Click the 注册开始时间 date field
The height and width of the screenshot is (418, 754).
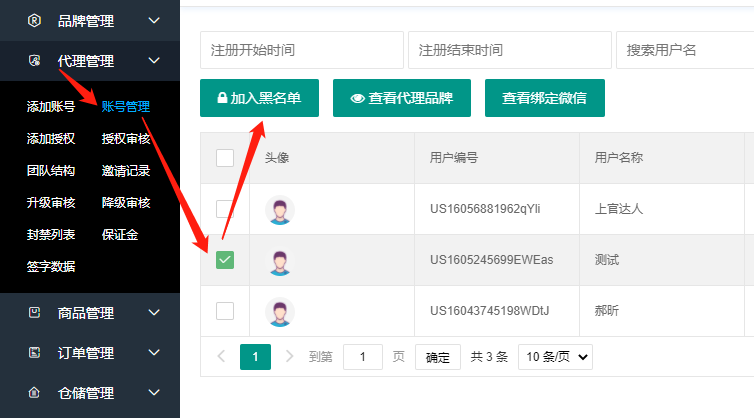click(300, 50)
